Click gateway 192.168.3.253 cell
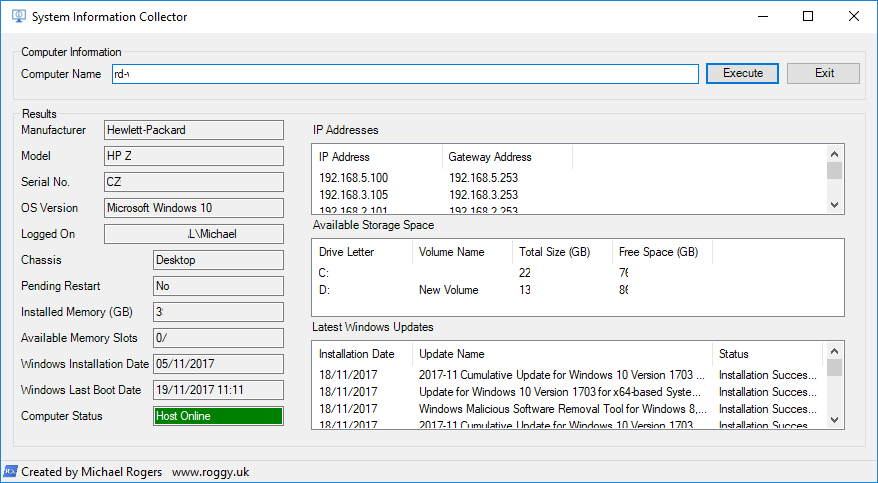878x483 pixels. click(483, 195)
